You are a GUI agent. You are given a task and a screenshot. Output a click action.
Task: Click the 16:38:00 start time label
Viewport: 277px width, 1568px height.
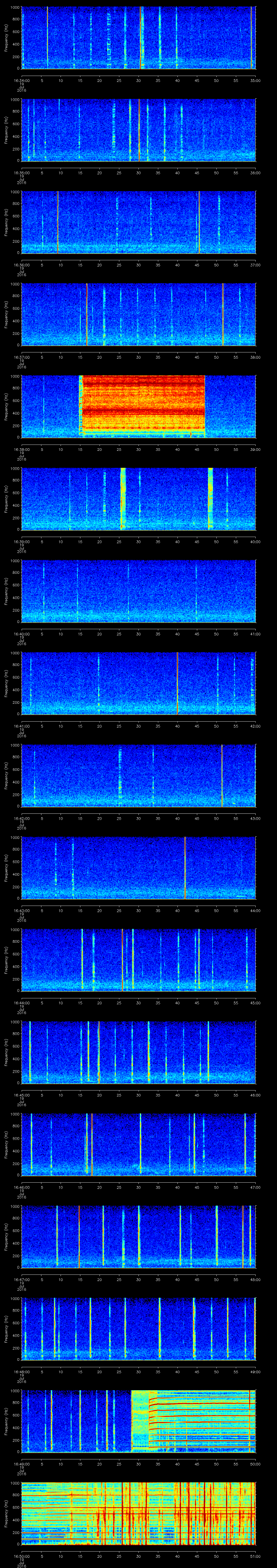(21, 449)
